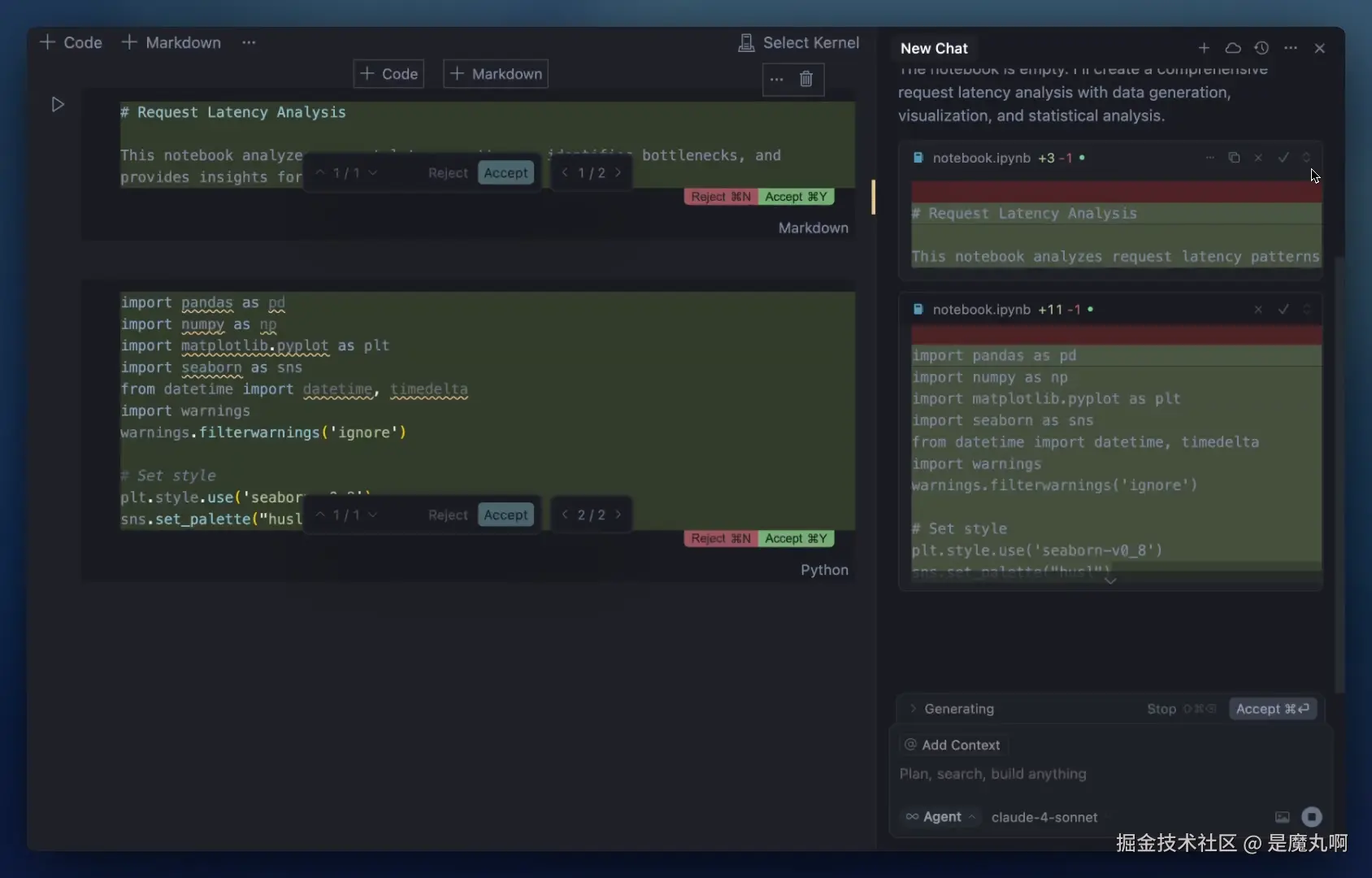
Task: Add a Code cell from top toolbar
Action: (x=71, y=42)
